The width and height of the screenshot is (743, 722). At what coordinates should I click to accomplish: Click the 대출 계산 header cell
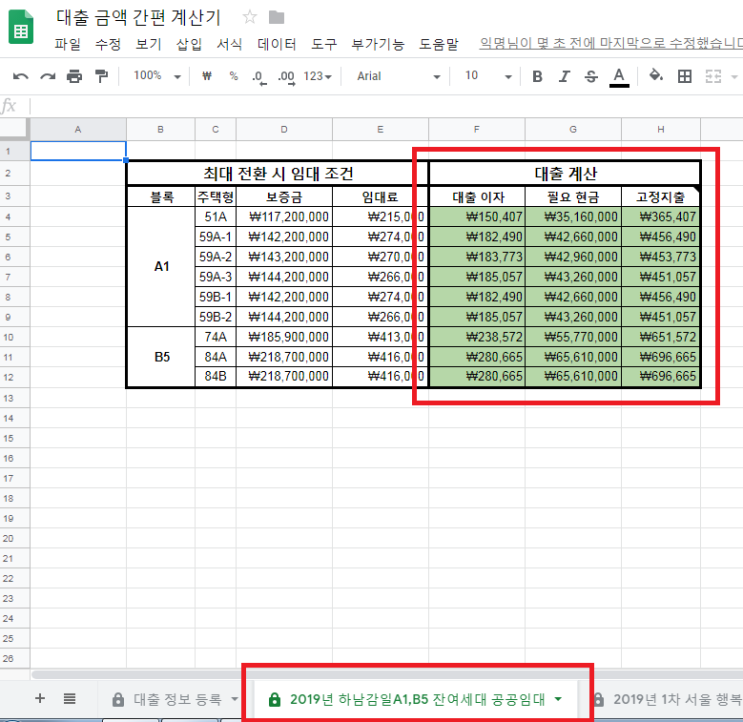point(565,173)
